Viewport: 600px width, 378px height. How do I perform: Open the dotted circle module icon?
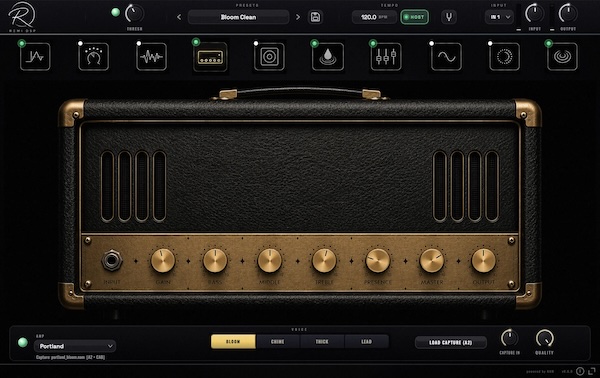504,57
